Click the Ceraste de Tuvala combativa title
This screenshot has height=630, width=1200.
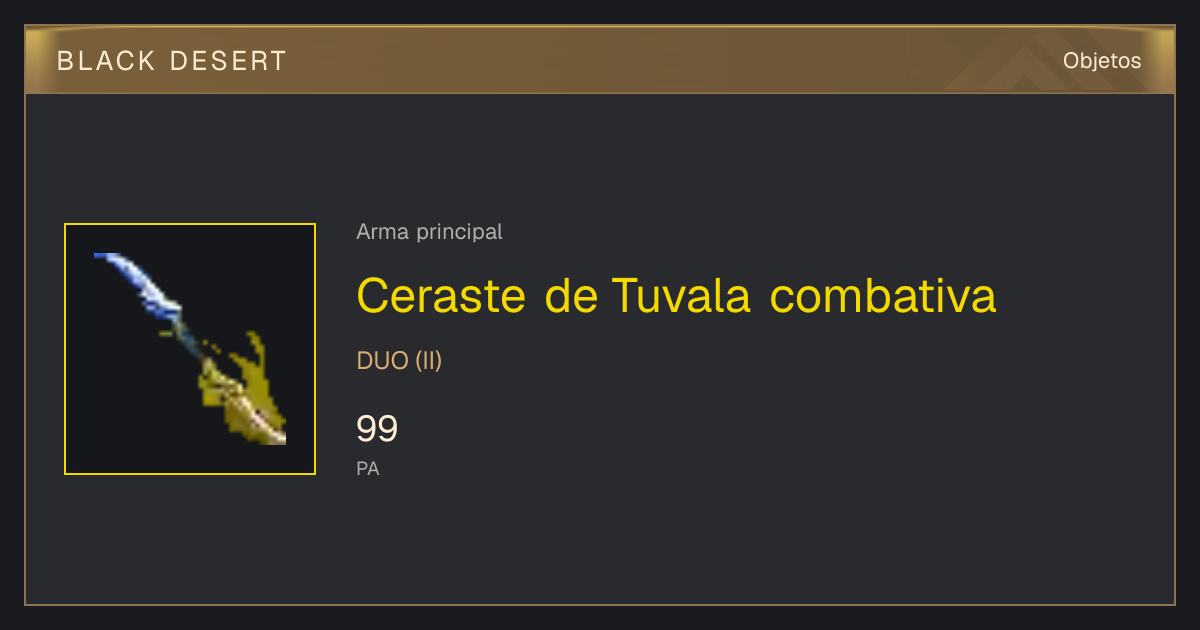[x=676, y=295]
